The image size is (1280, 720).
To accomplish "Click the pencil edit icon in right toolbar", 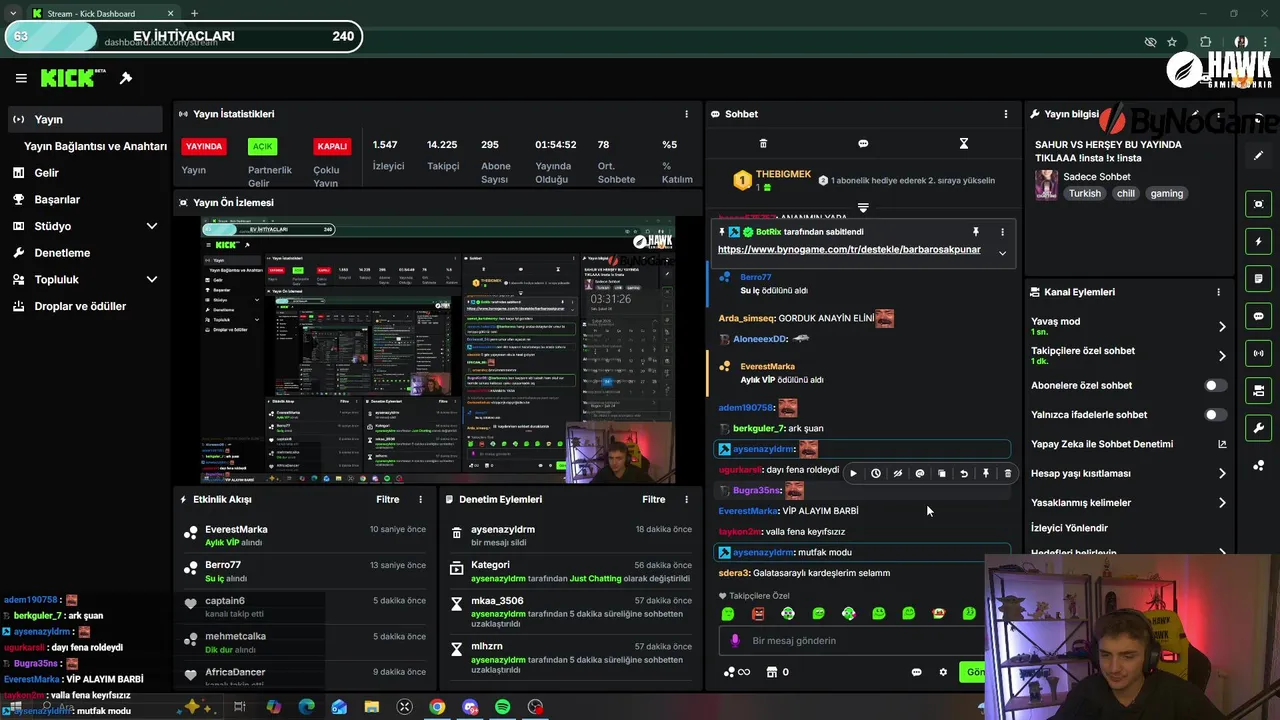I will coord(1259,156).
